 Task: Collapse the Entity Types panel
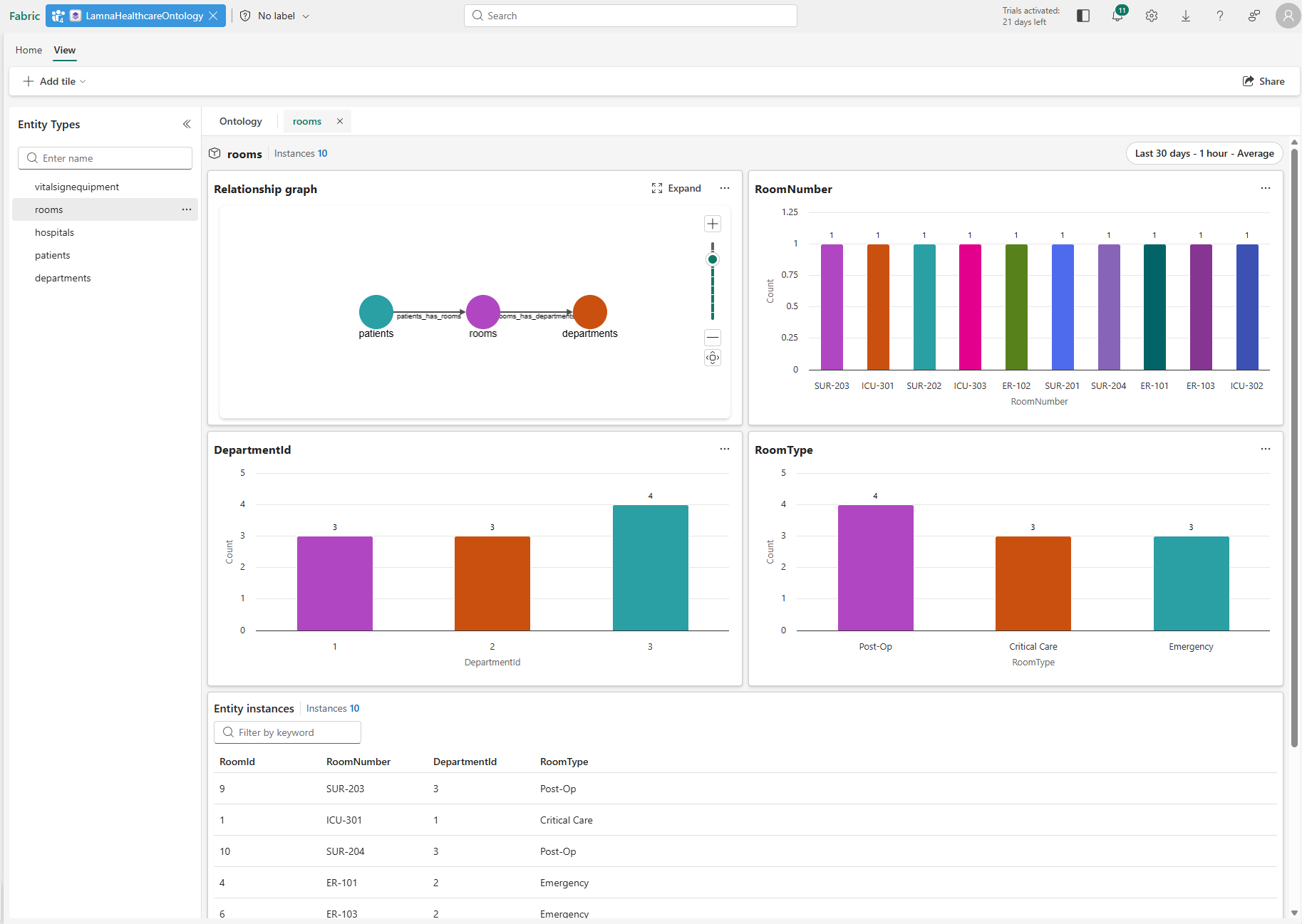pos(187,124)
